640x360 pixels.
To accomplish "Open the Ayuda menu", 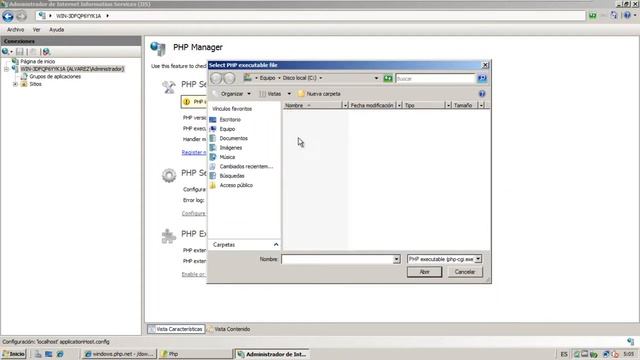I will [56, 30].
